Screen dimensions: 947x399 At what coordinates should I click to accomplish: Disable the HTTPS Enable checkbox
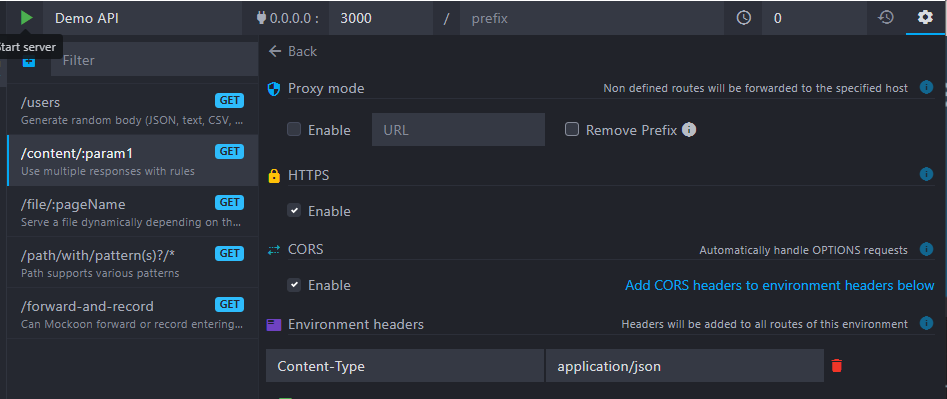[294, 211]
